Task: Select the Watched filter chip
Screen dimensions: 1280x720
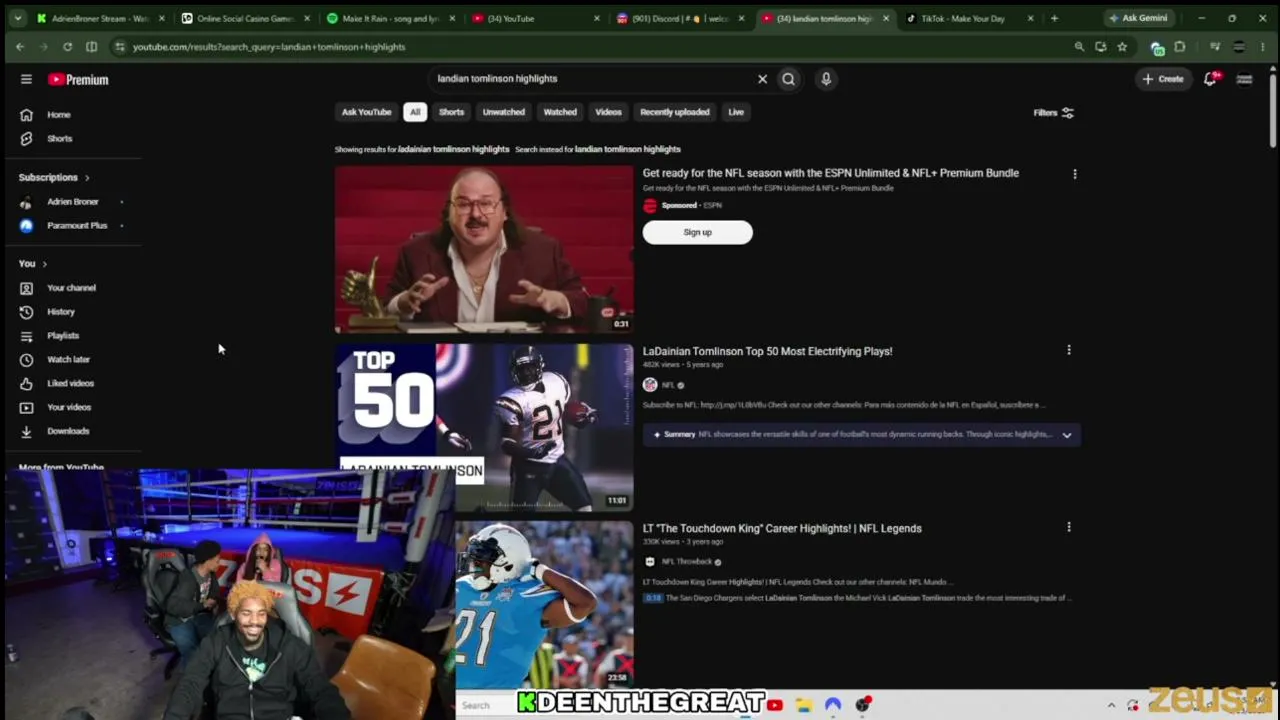Action: (560, 112)
